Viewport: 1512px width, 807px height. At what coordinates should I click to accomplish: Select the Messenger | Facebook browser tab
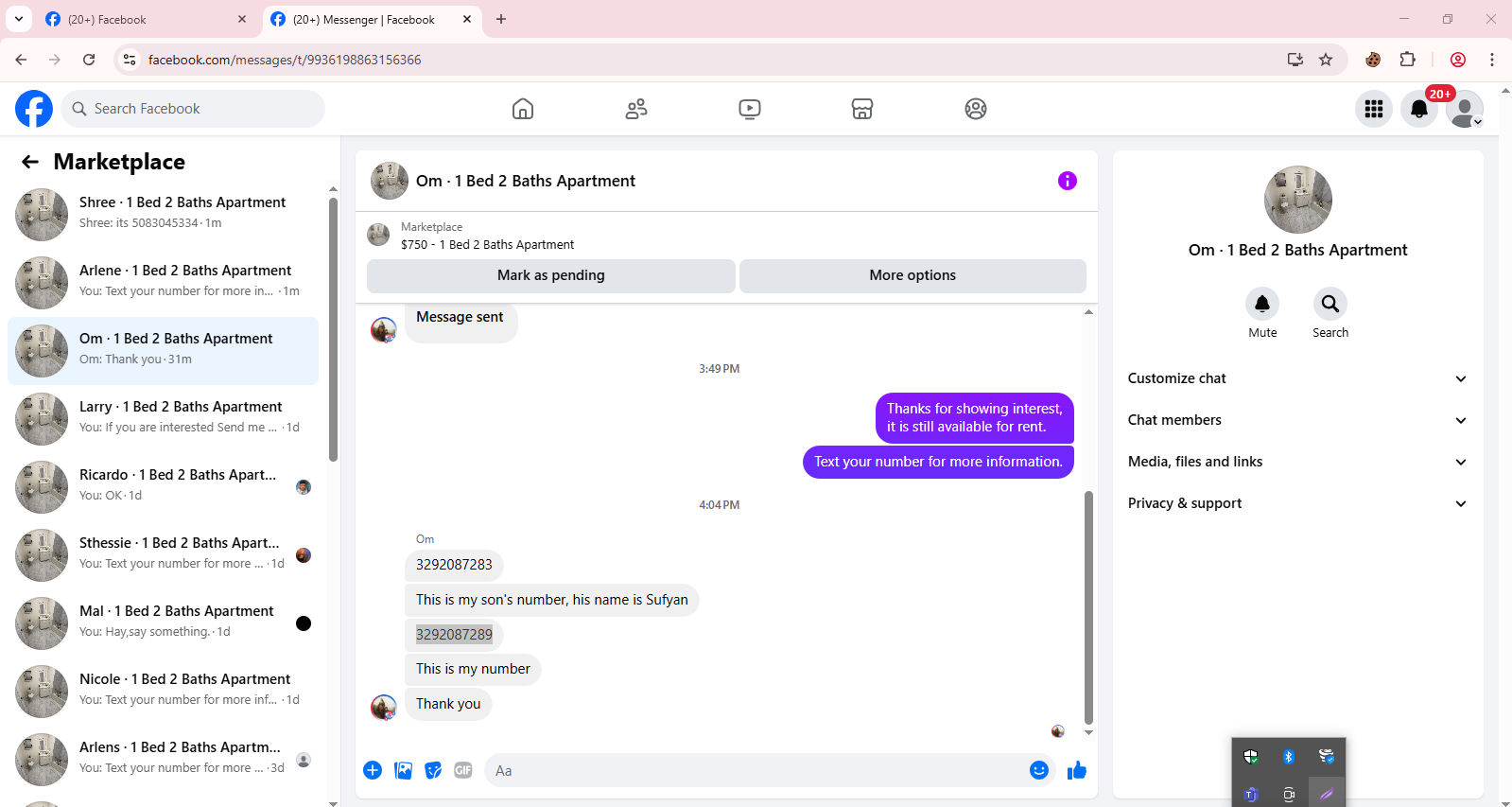[372, 19]
